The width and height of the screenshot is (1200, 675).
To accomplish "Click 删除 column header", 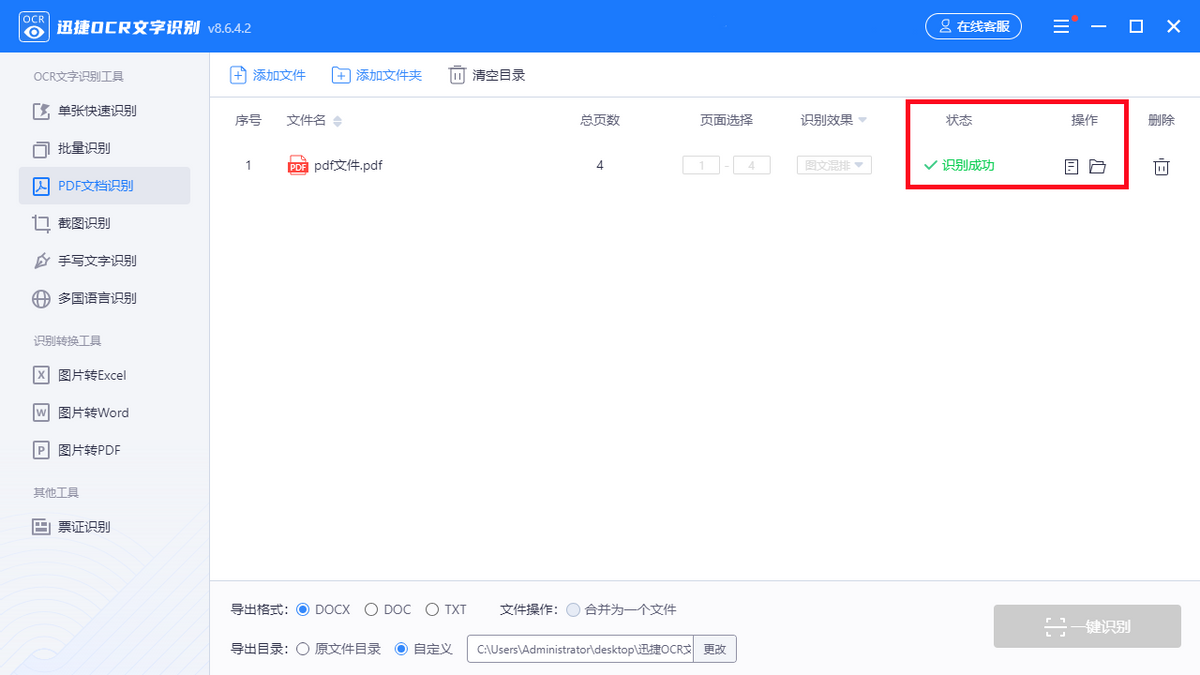I will point(1161,120).
